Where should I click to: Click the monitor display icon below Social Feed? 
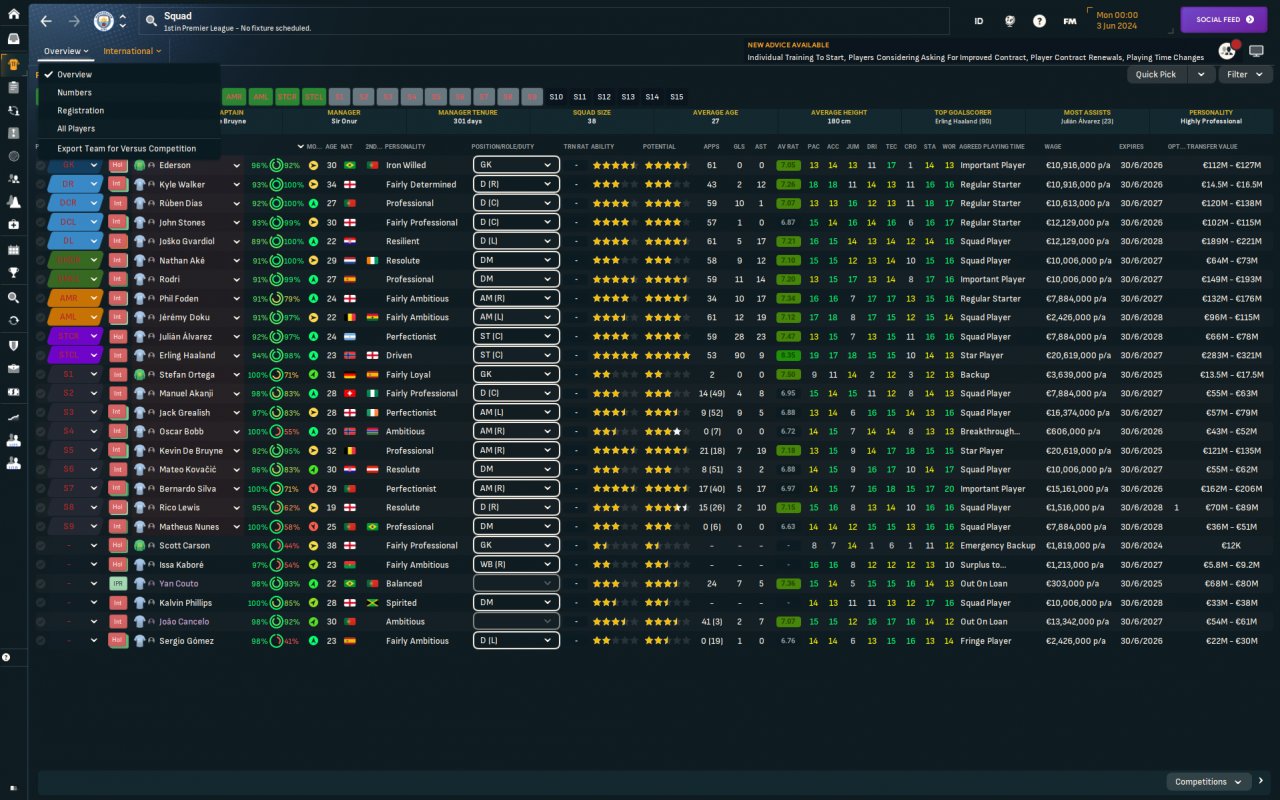click(x=1257, y=51)
